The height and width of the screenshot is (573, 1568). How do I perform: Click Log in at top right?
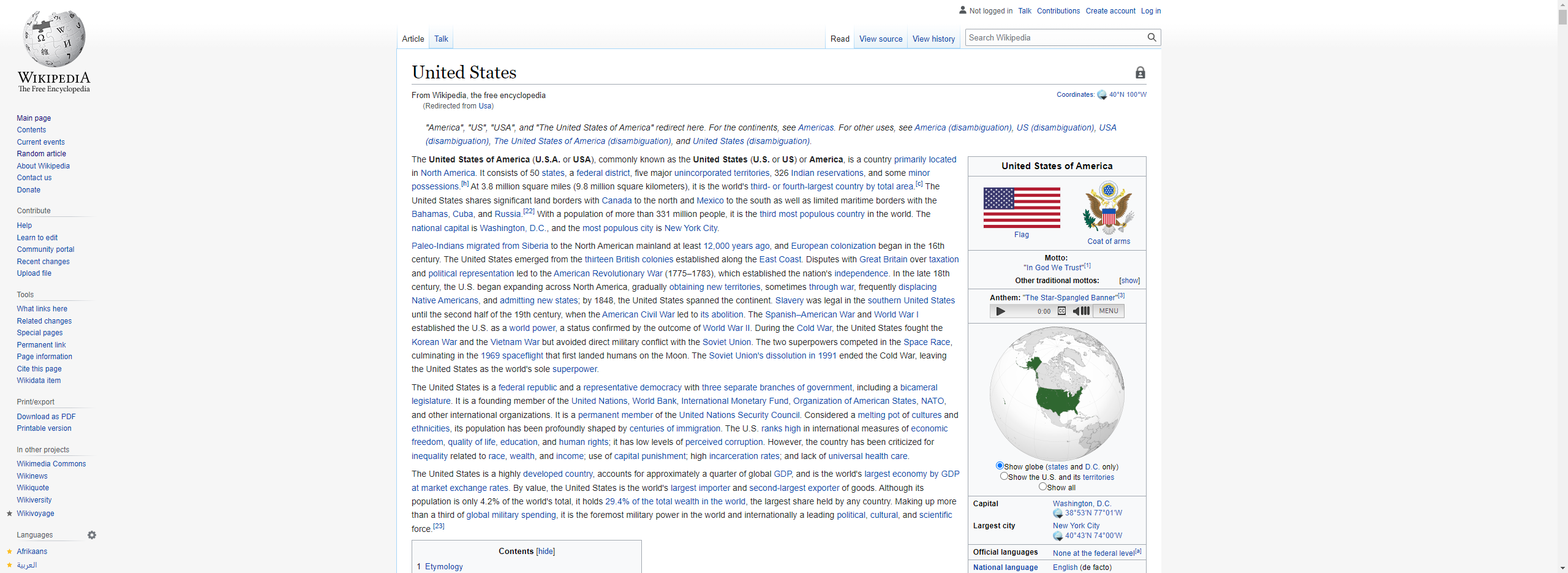[1151, 11]
